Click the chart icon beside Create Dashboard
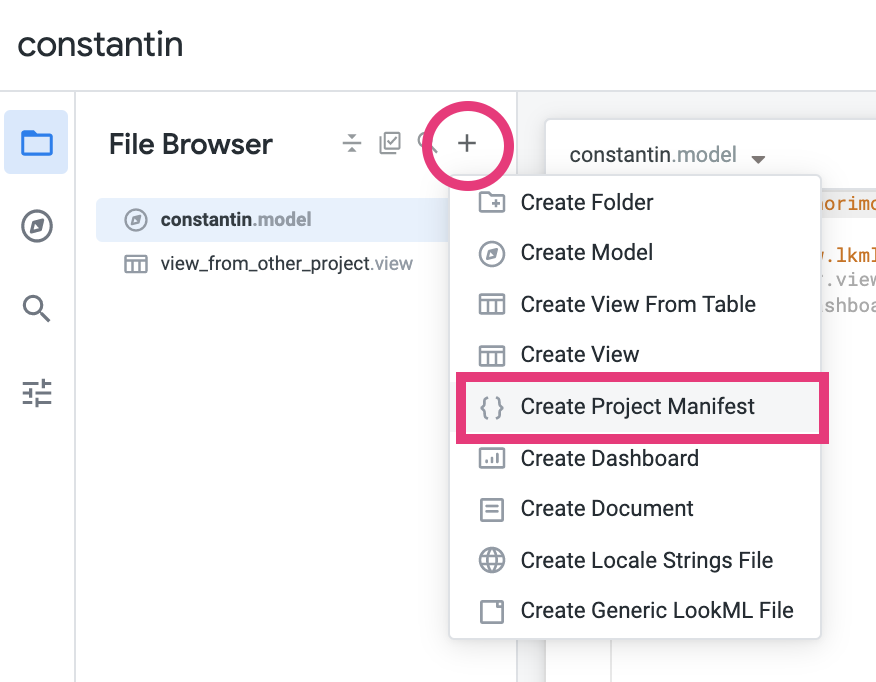This screenshot has height=682, width=876. [x=492, y=458]
